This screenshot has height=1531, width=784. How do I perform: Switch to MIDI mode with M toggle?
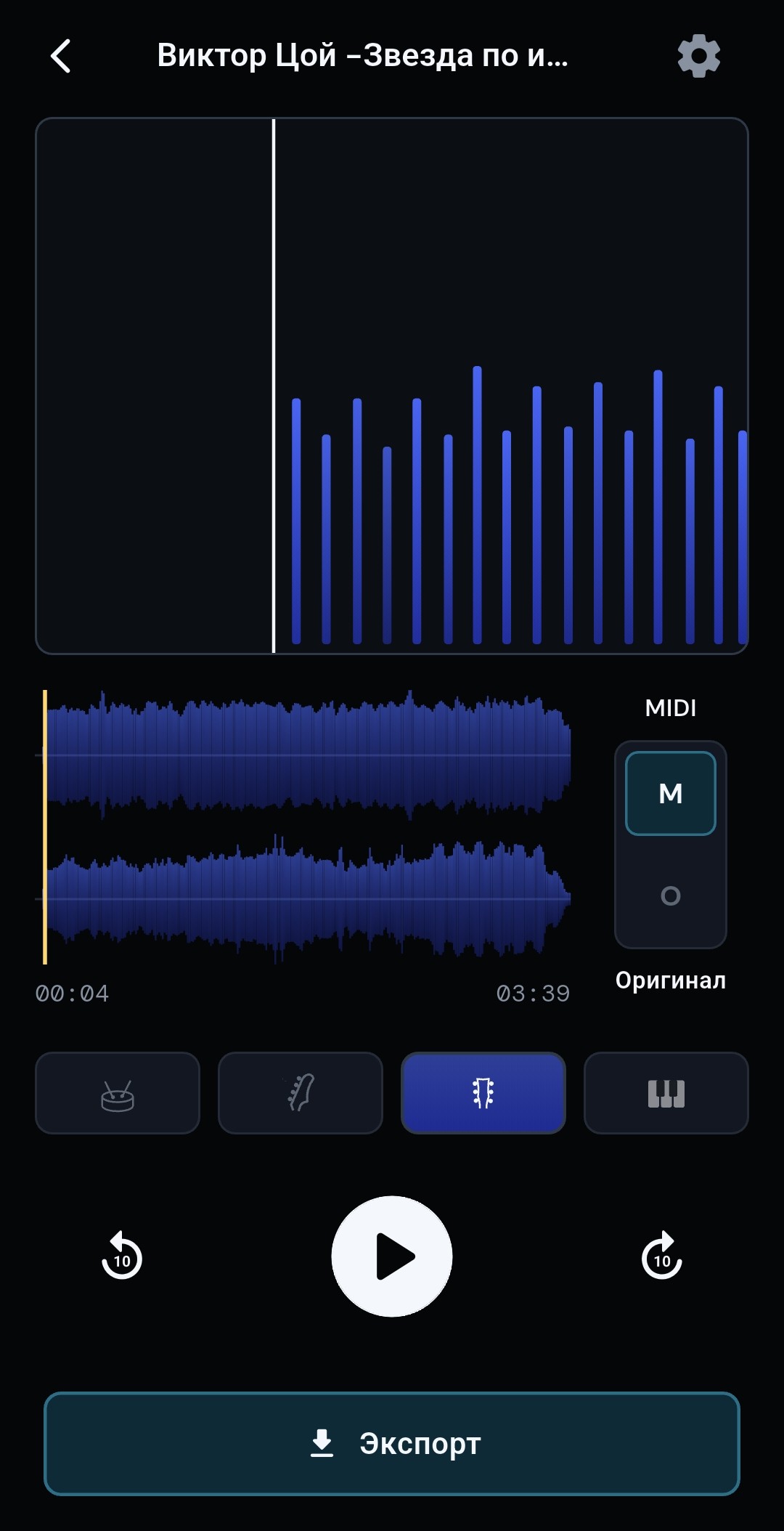coord(671,794)
